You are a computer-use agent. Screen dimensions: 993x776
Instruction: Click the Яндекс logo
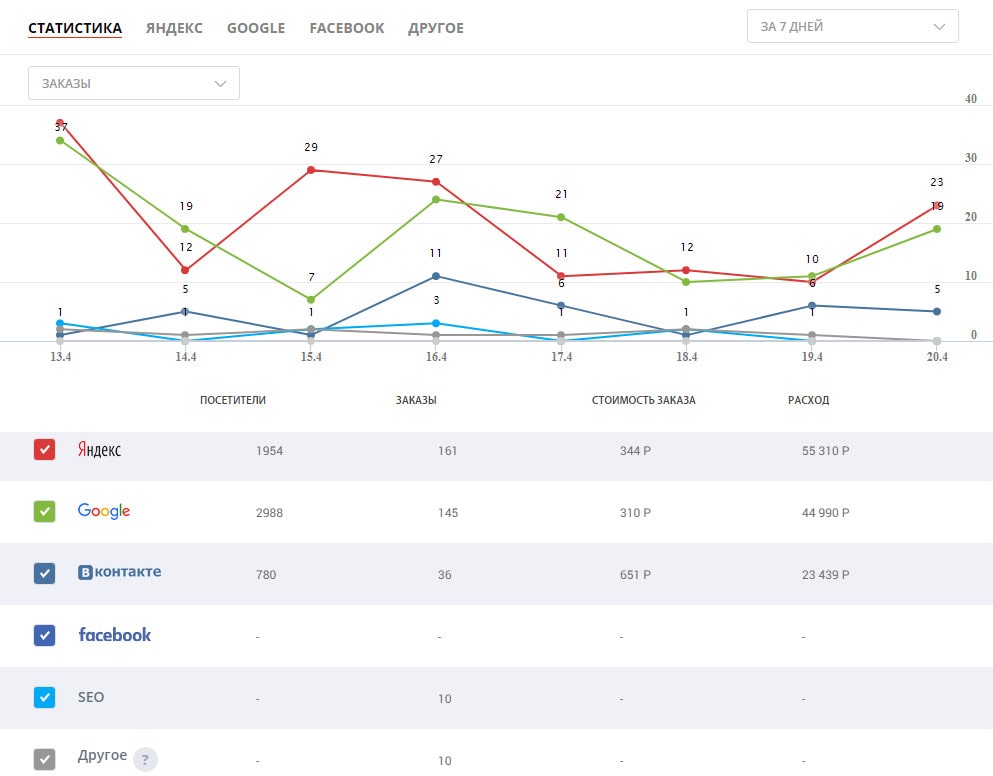click(x=99, y=449)
